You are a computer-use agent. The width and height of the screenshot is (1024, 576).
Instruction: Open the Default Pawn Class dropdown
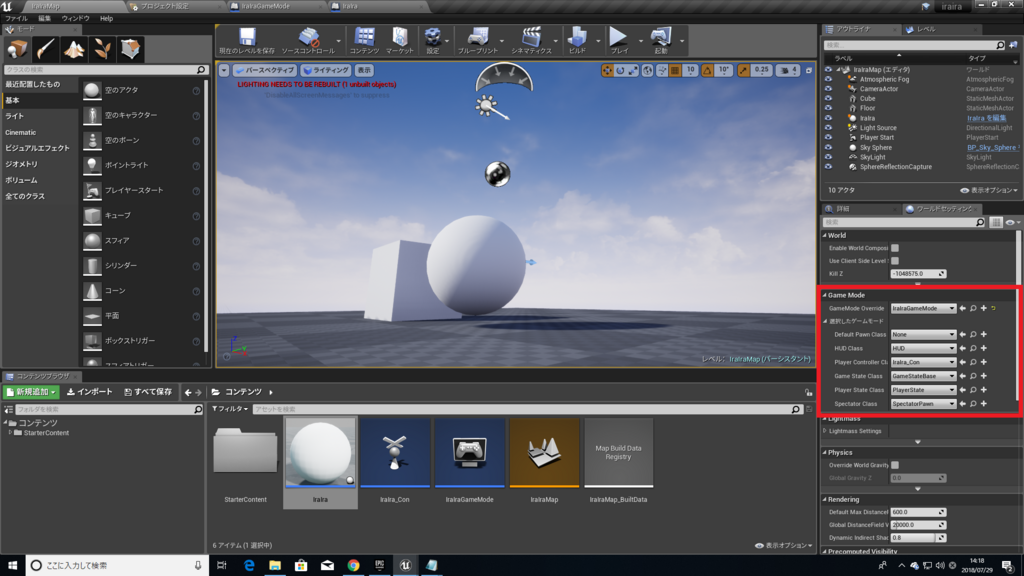click(x=923, y=334)
